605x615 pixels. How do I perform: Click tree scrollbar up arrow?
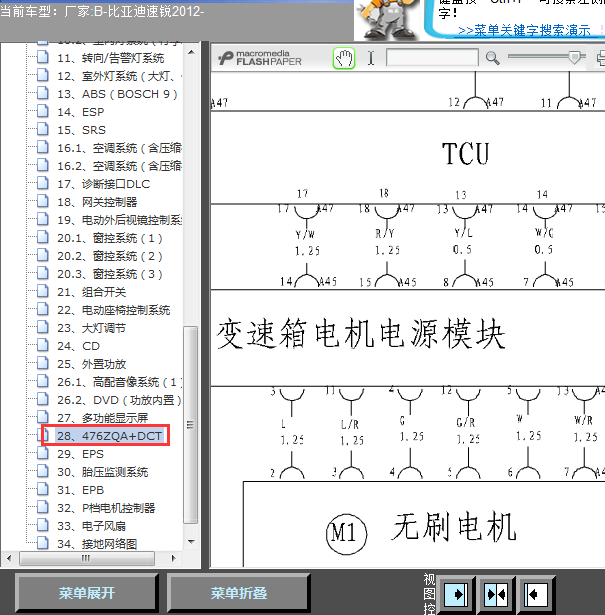(191, 52)
